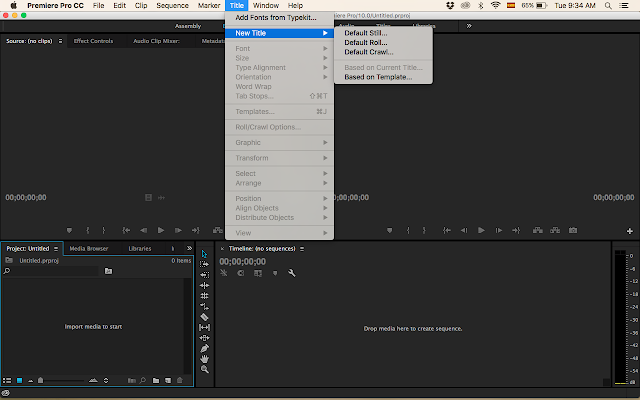Click Add Marker in Source monitor
This screenshot has width=640, height=400.
pyautogui.click(x=69, y=231)
